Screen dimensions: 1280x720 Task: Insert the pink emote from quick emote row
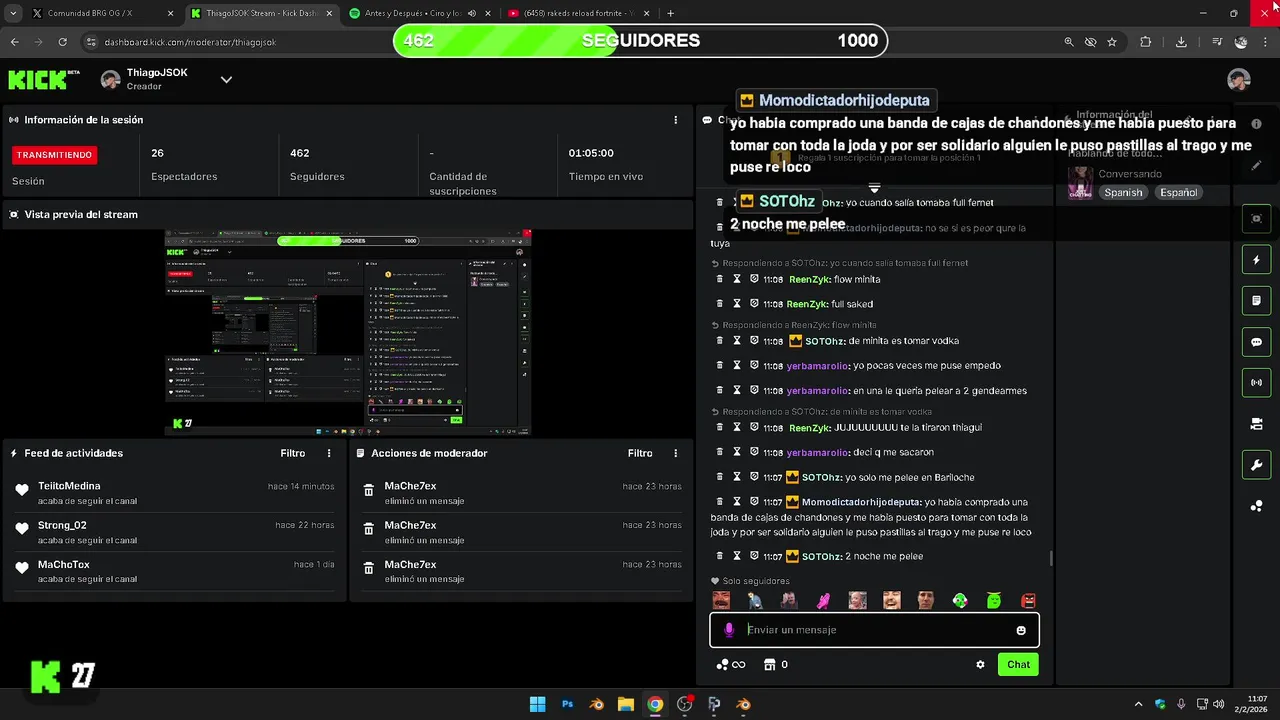(x=823, y=601)
